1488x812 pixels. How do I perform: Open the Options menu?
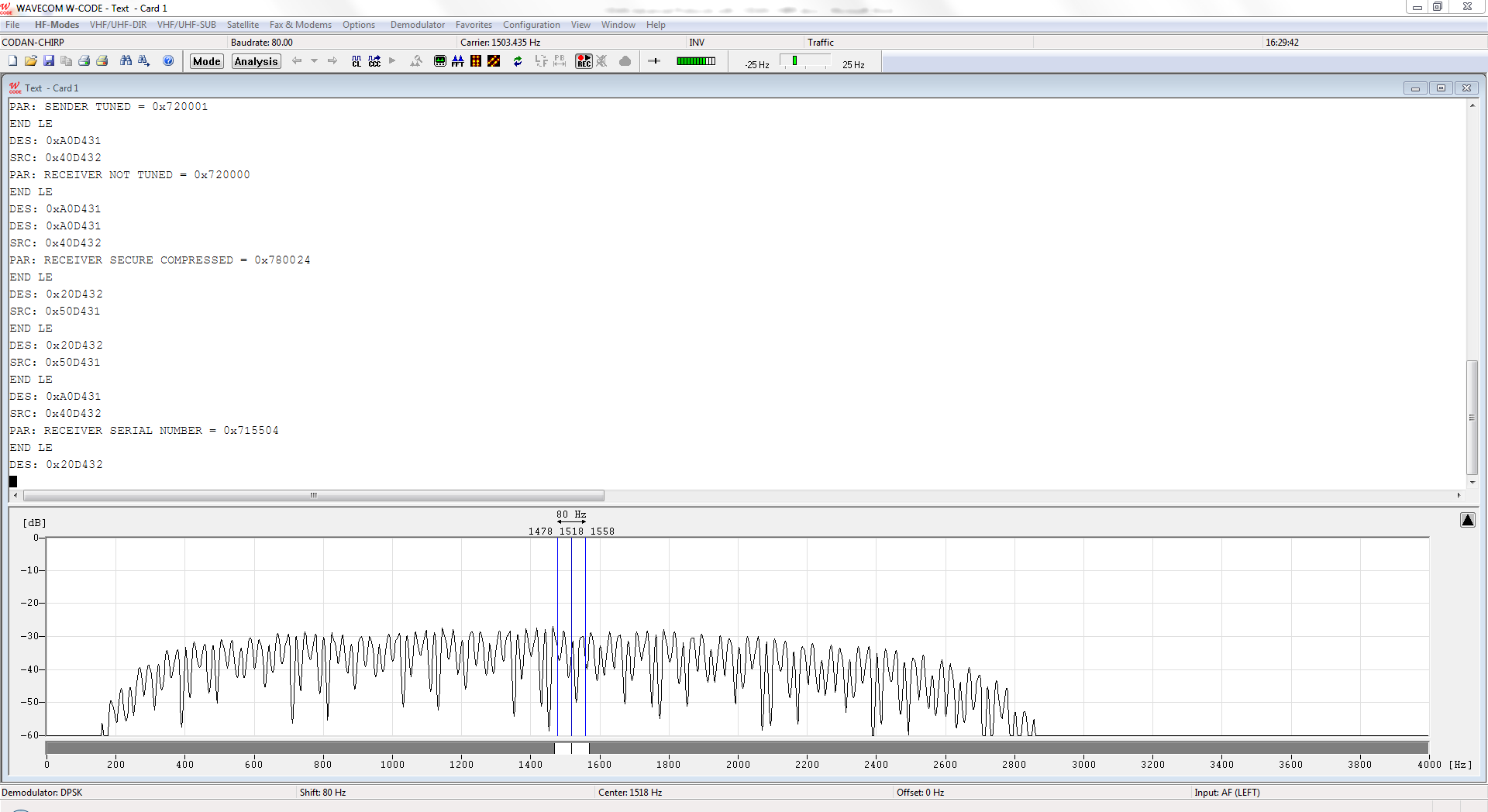pyautogui.click(x=359, y=25)
